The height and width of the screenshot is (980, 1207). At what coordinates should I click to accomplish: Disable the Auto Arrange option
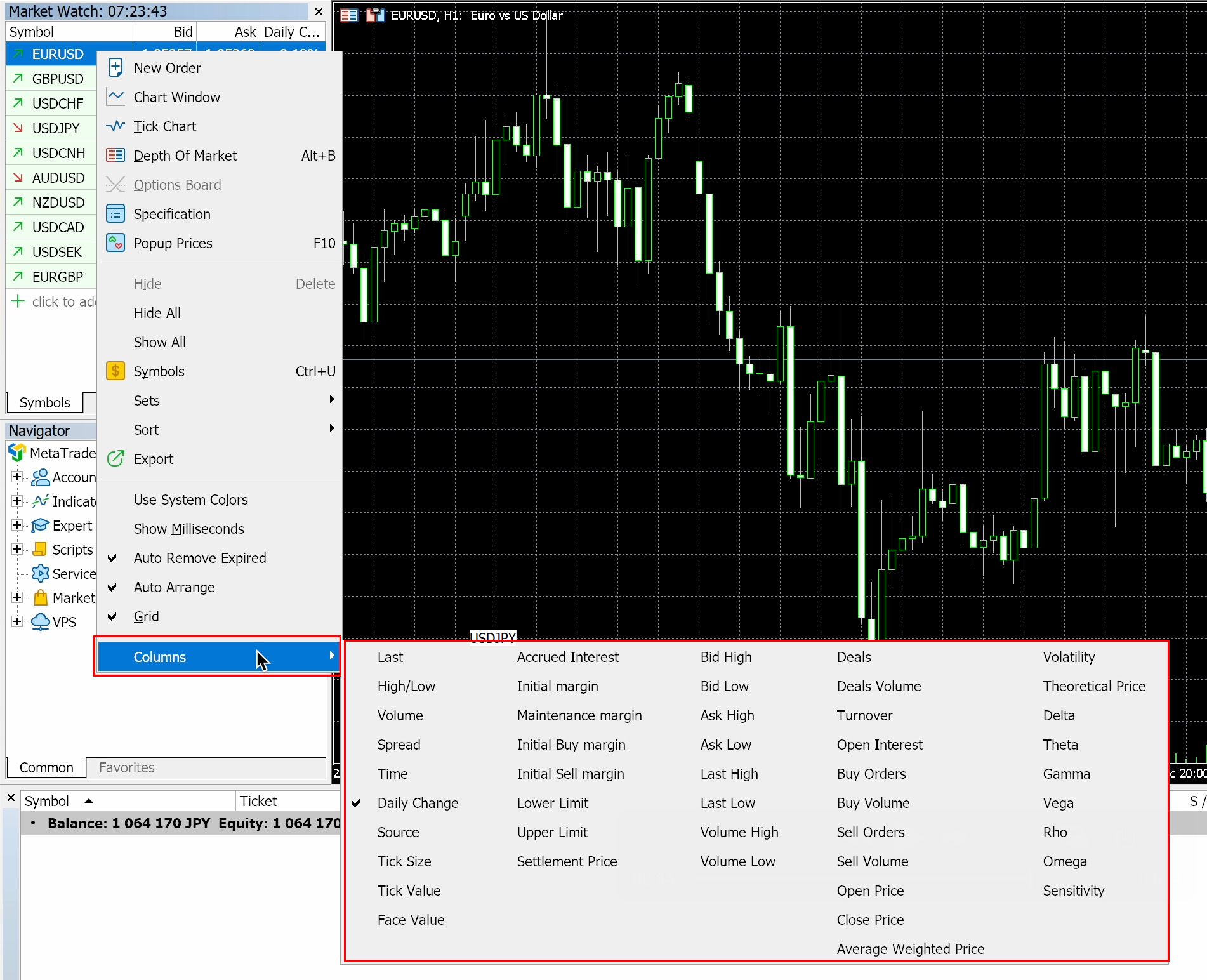(x=174, y=587)
